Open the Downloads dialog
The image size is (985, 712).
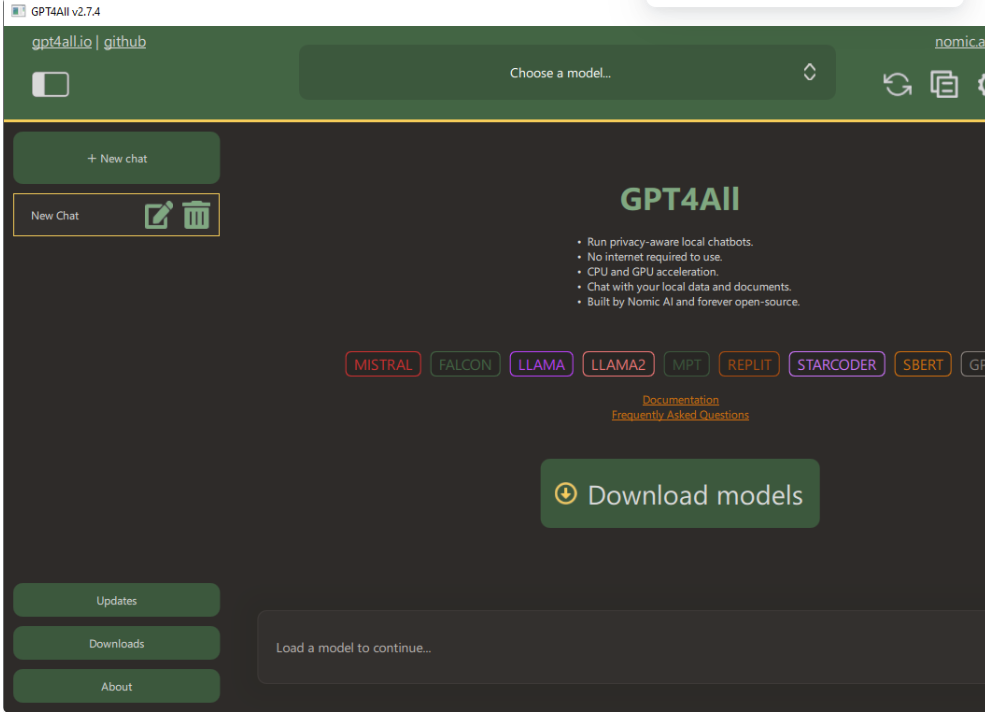pyautogui.click(x=116, y=643)
